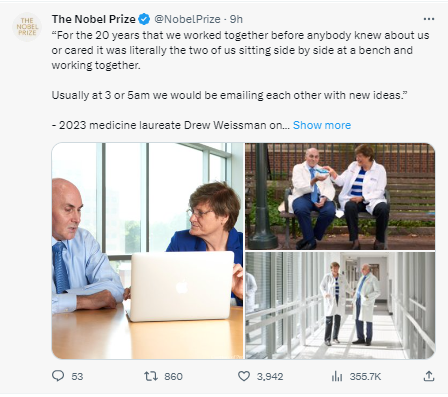Click the reply speech bubble icon
This screenshot has height=397, width=448.
(x=58, y=376)
